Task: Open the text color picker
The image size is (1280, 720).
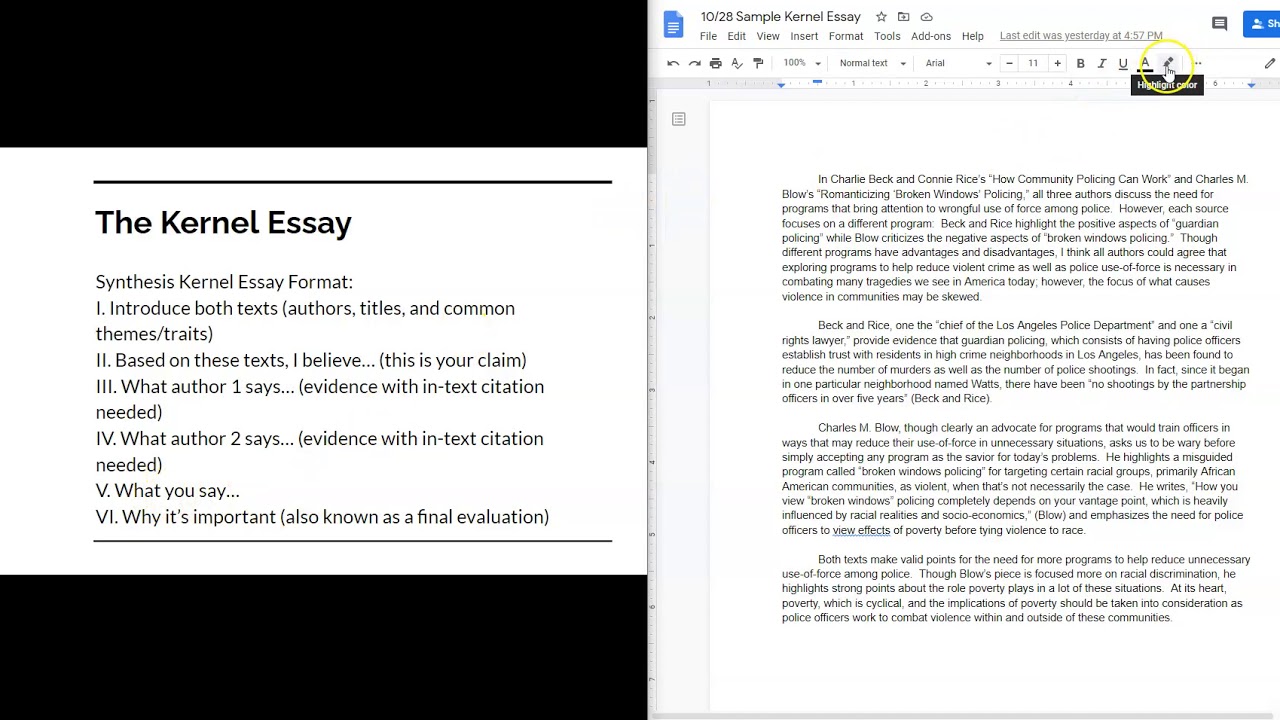Action: (1145, 63)
